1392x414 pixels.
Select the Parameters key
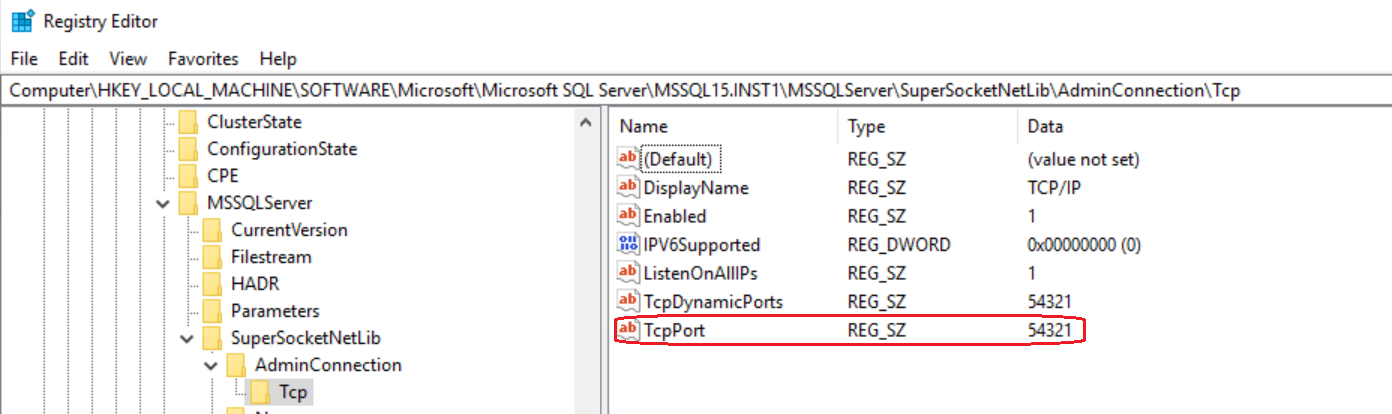(x=275, y=311)
